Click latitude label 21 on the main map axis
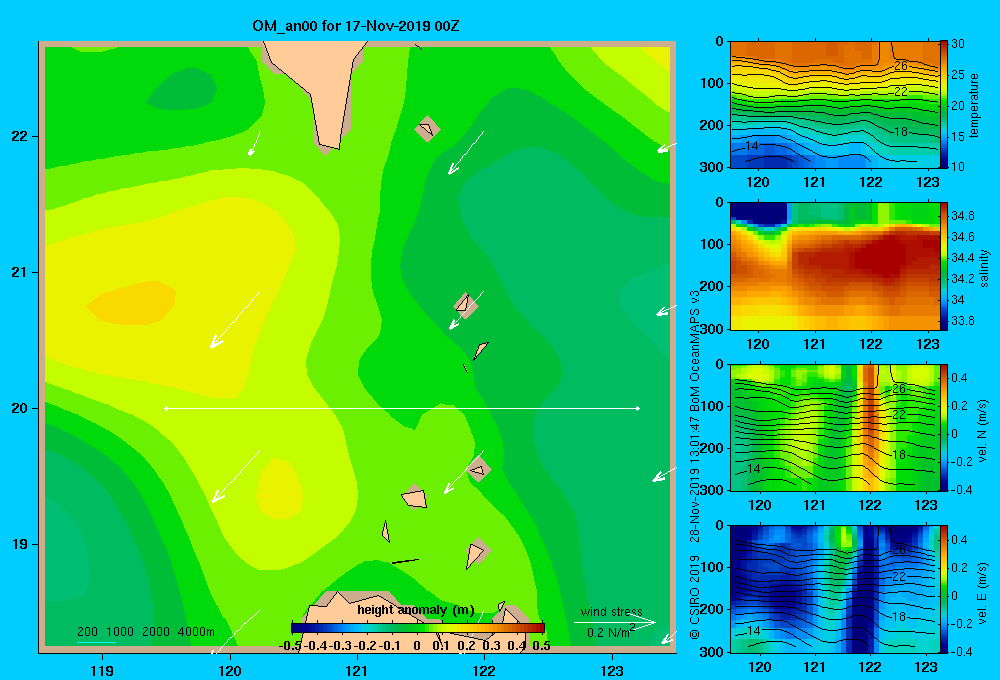This screenshot has width=1000, height=680. (x=19, y=272)
